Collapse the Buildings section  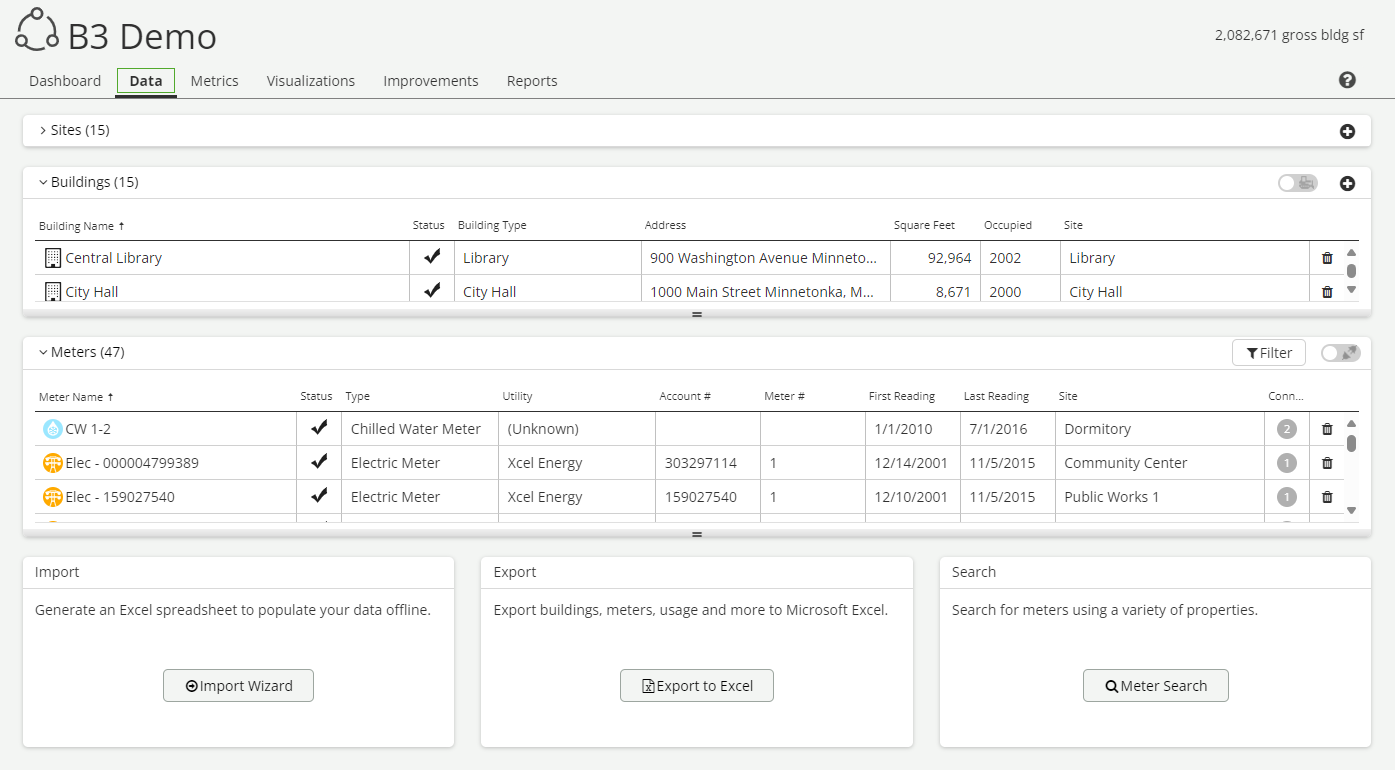43,183
